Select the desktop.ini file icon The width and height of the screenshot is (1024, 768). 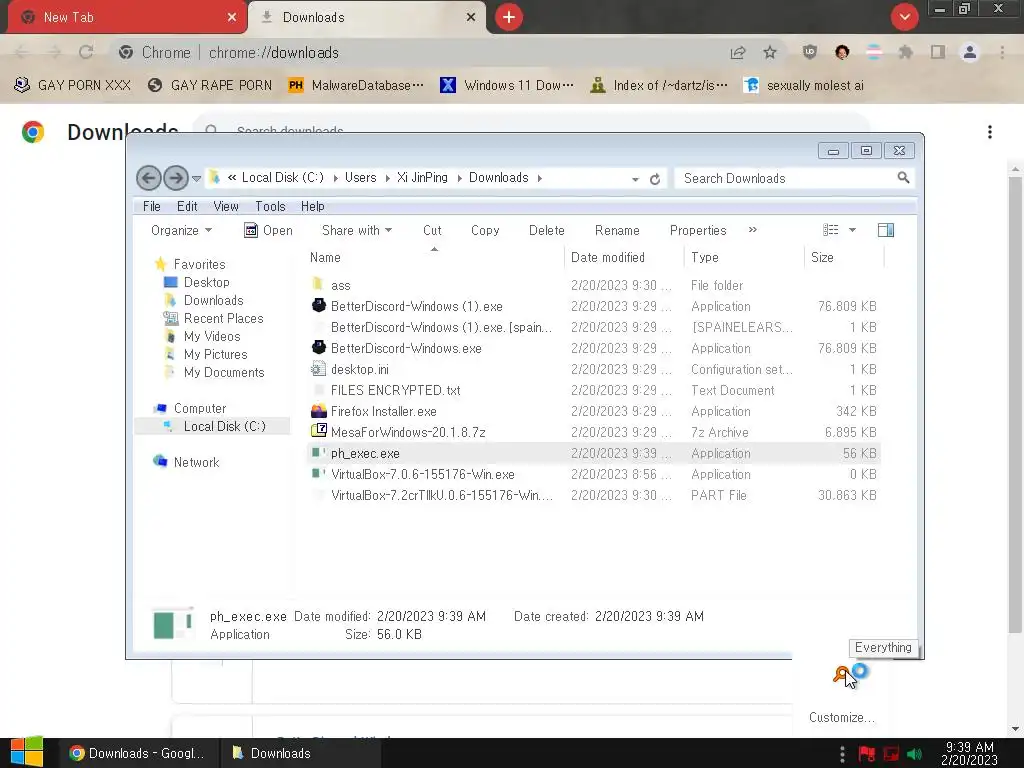point(318,369)
